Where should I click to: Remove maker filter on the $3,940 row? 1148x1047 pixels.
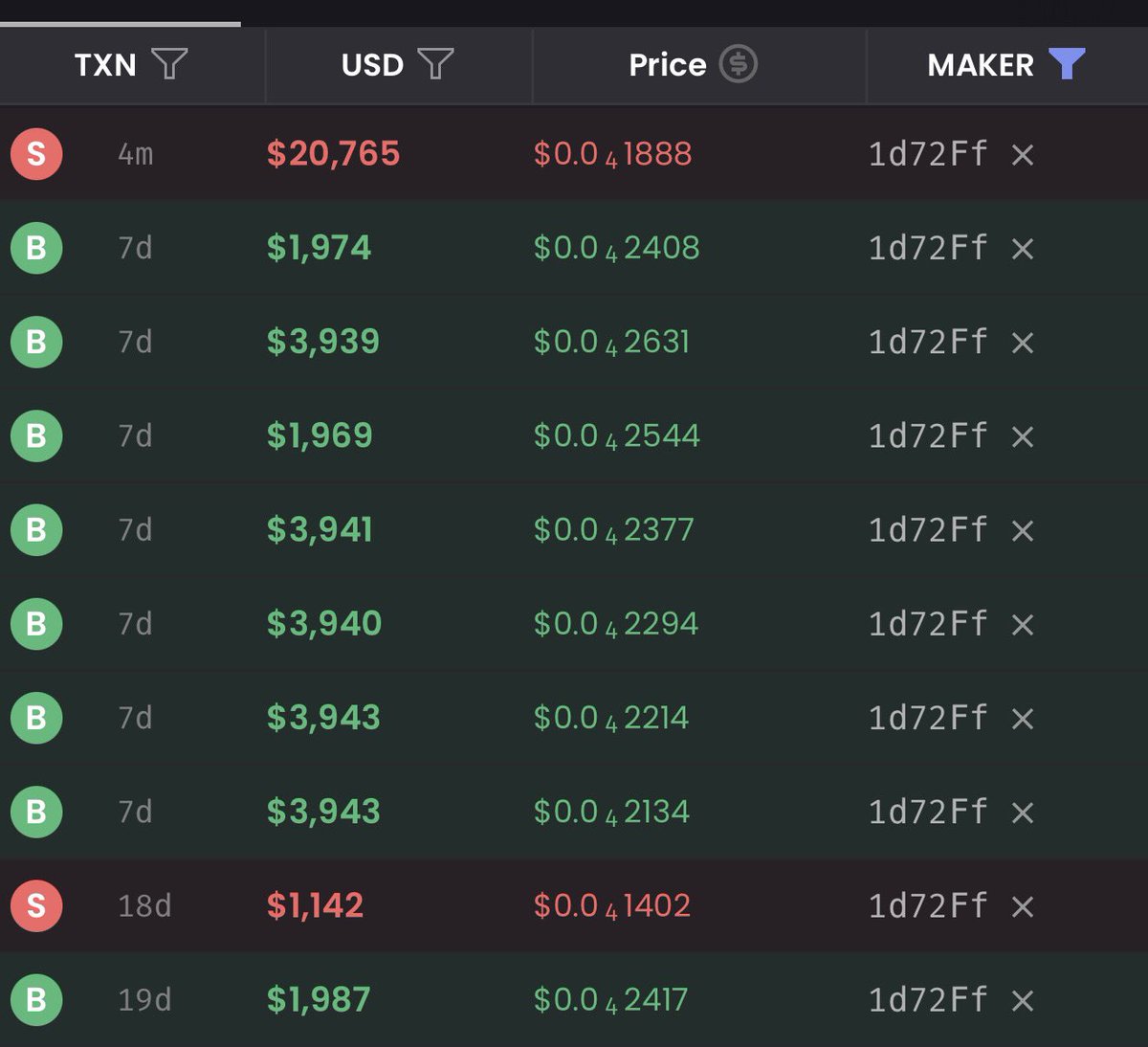1023,624
